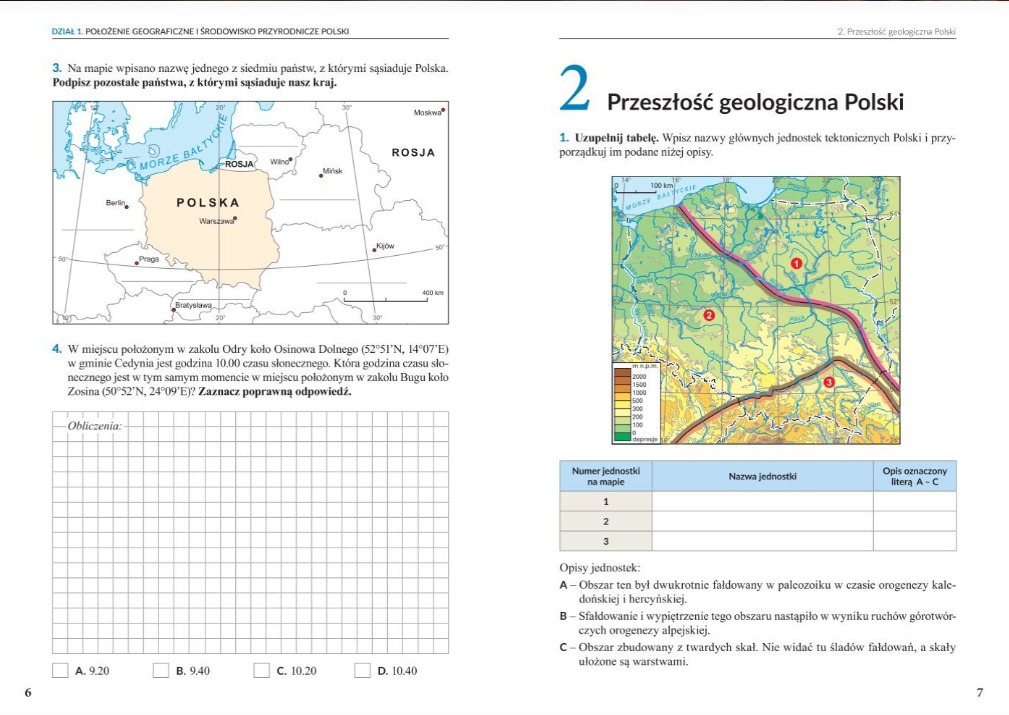Click the large heading Przeszłość geologiczna Polski

click(x=755, y=102)
